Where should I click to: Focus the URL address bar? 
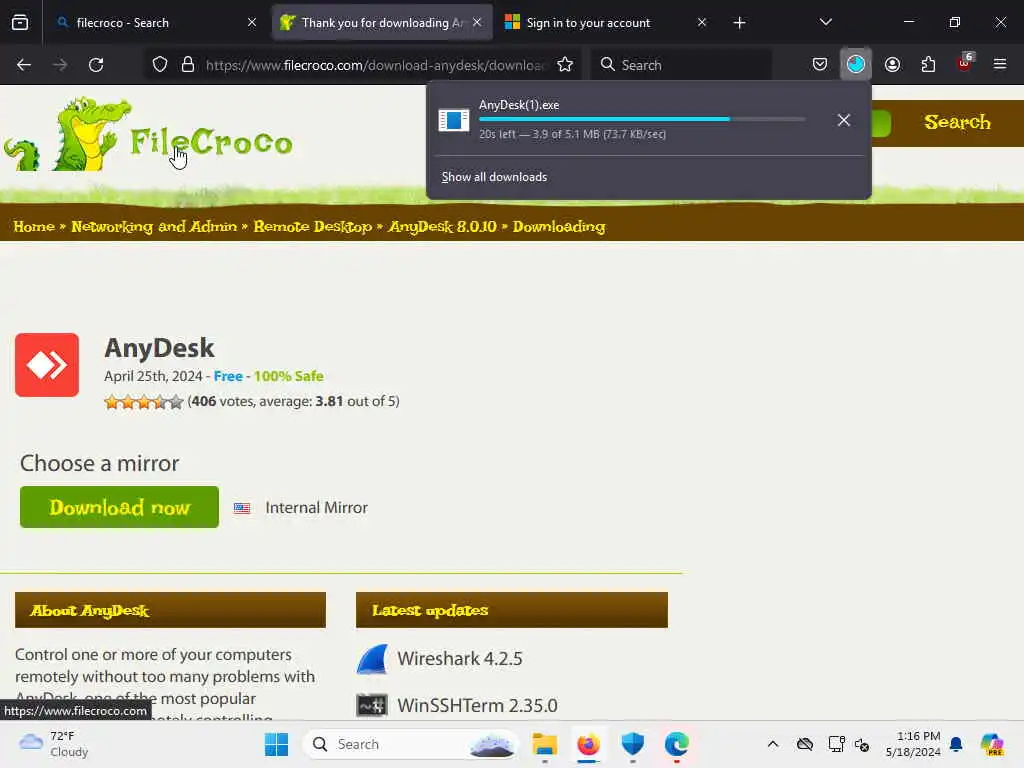click(375, 65)
